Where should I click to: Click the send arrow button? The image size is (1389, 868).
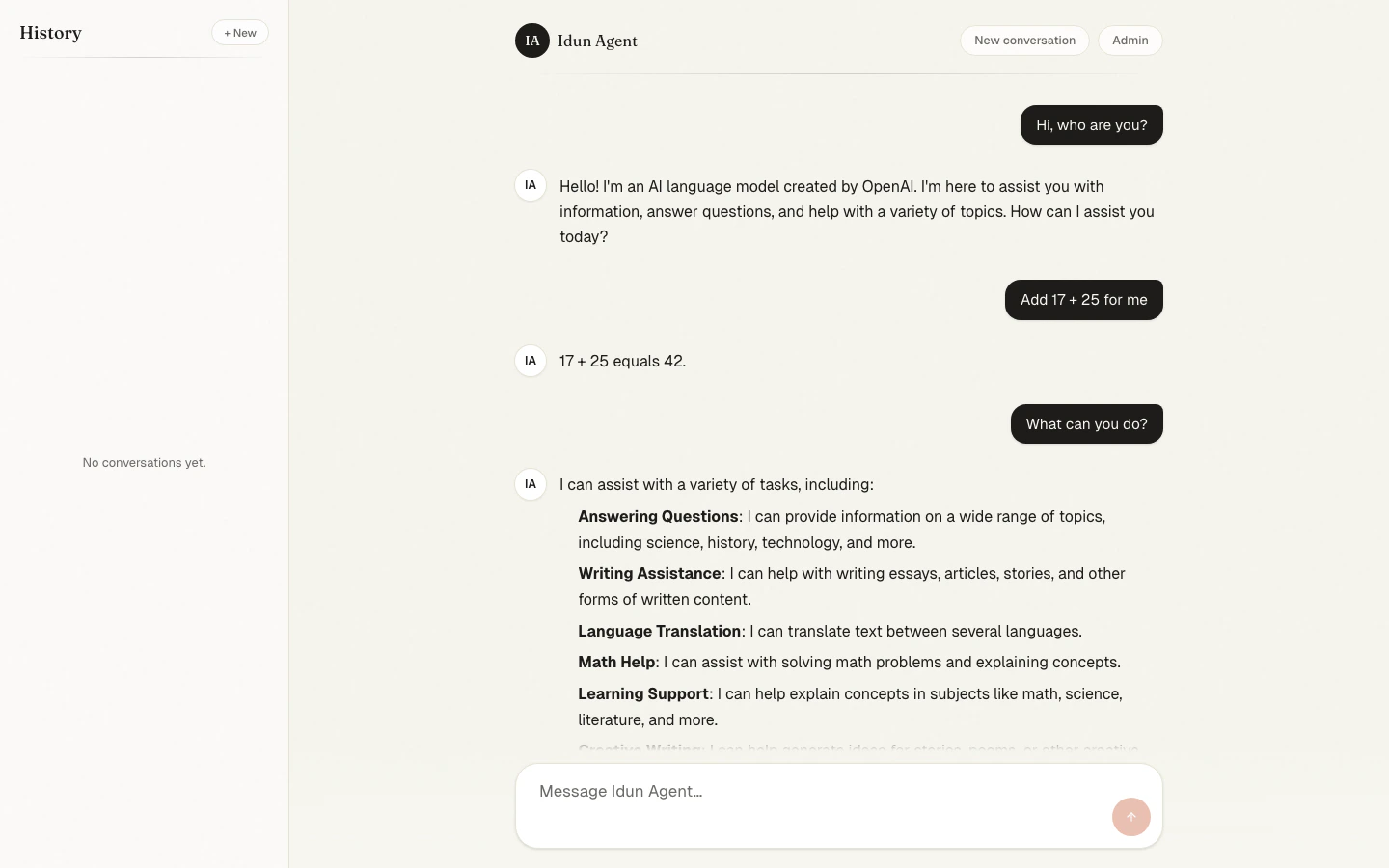(x=1130, y=817)
